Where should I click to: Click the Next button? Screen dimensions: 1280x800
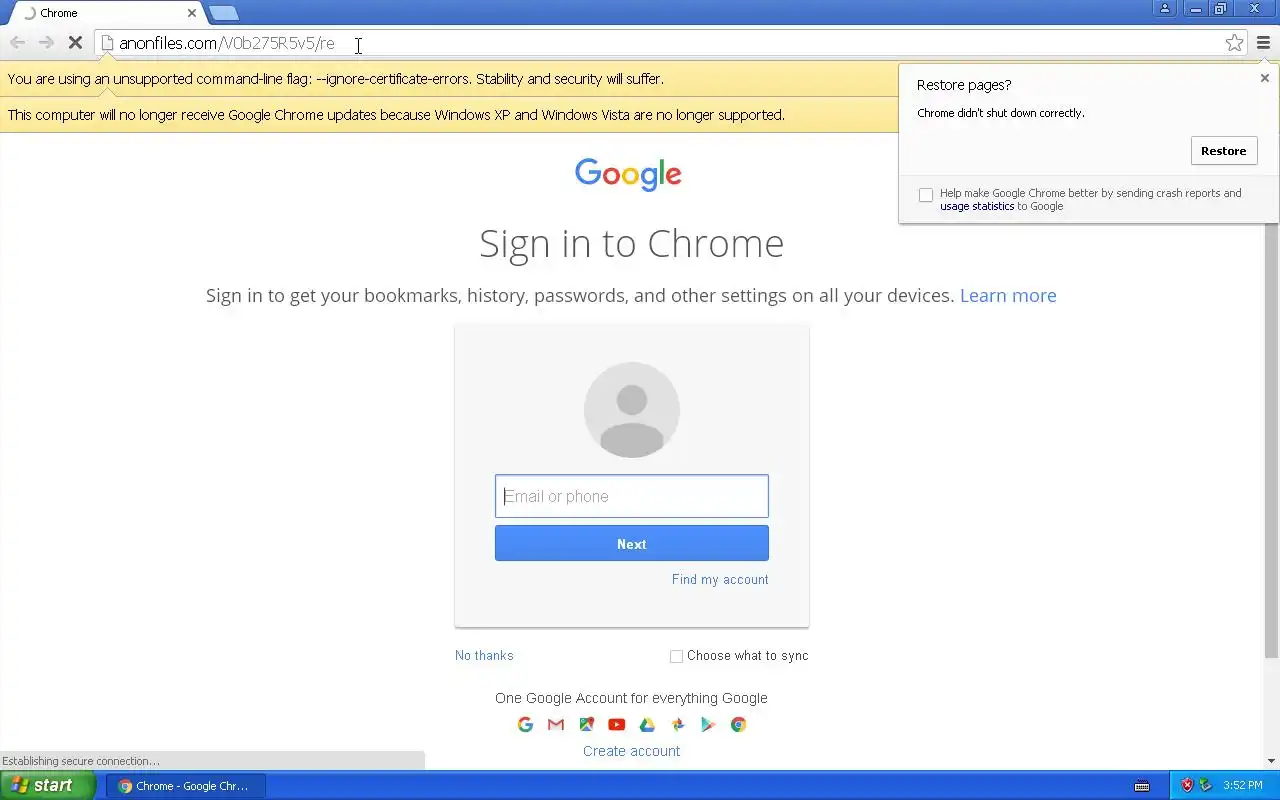(632, 543)
